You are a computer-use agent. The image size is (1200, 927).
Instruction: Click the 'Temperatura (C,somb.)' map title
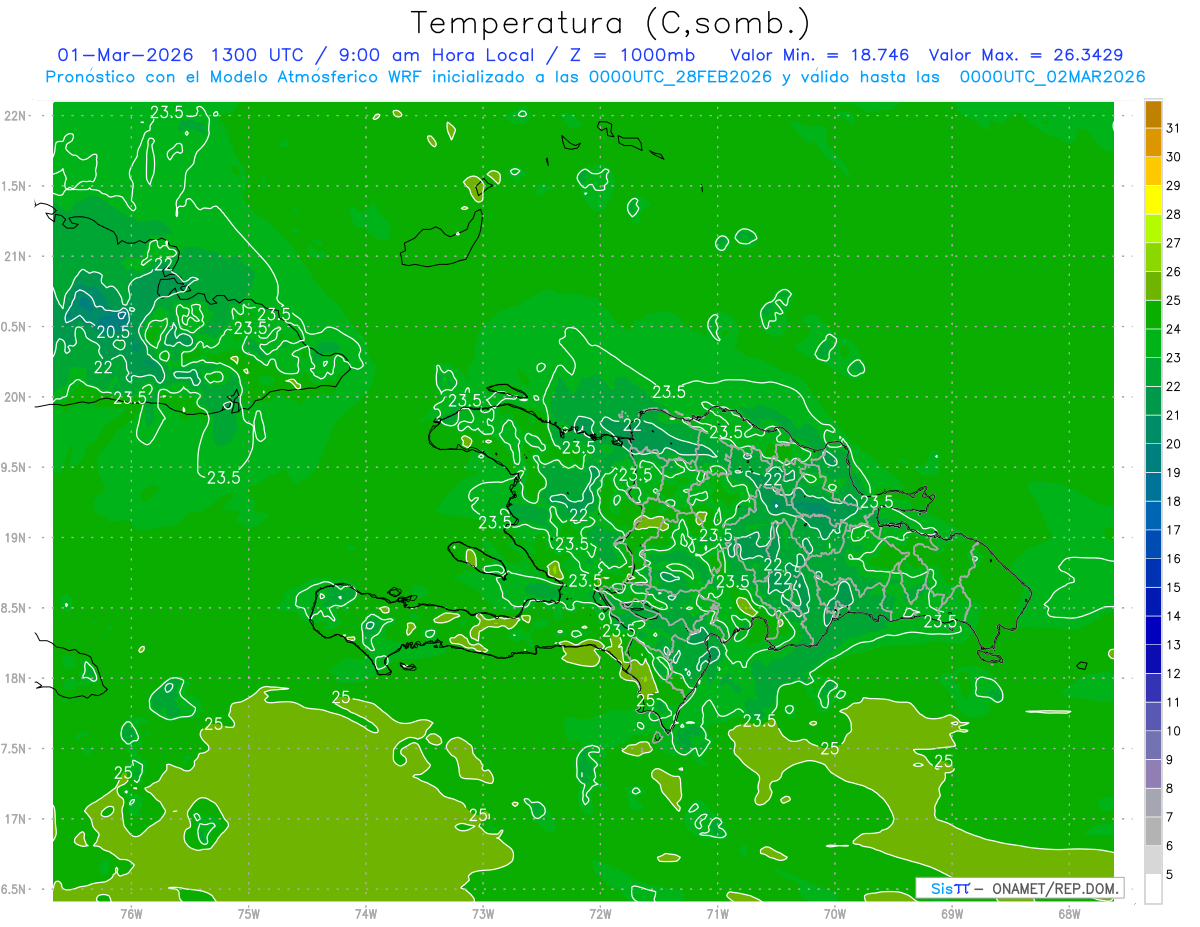coord(611,24)
